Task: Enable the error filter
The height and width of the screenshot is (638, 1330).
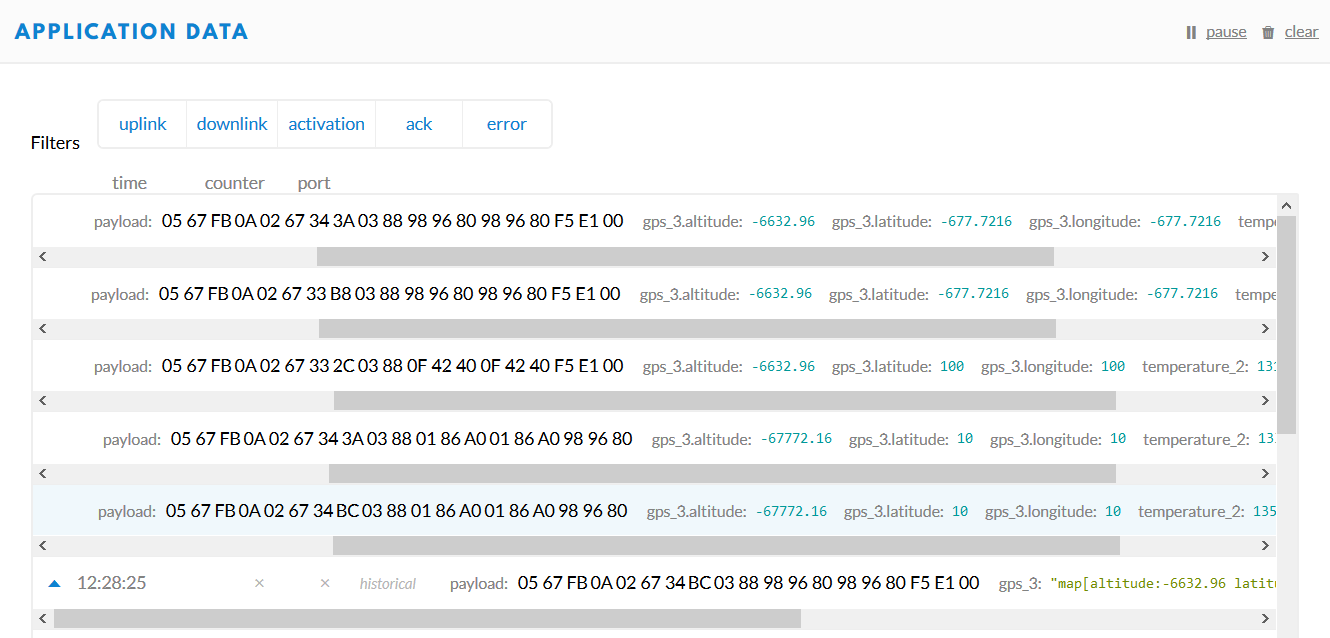Action: tap(506, 124)
